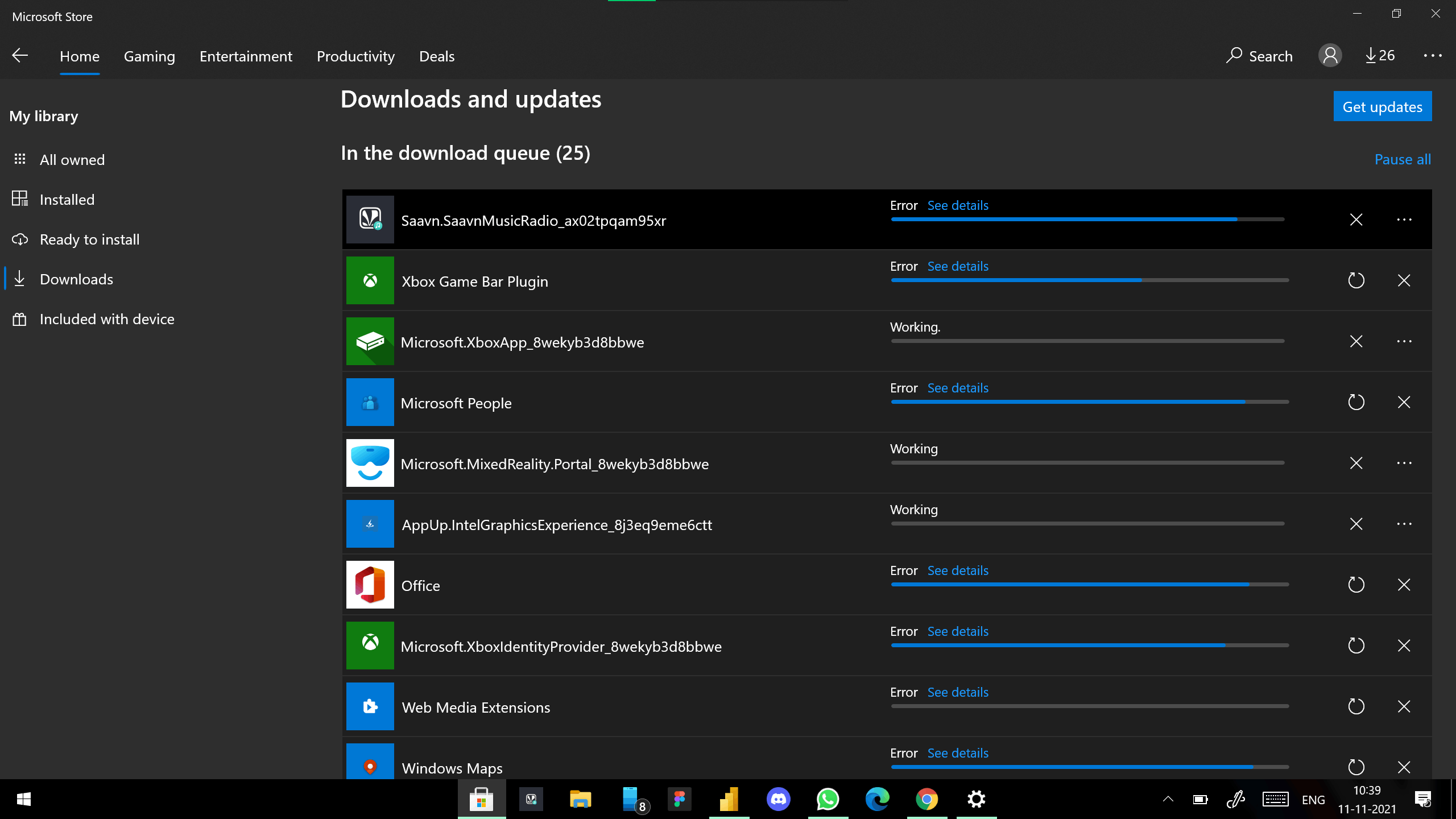Cancel the Xbox Game Bar Plugin download
Image resolution: width=1456 pixels, height=819 pixels.
coord(1404,280)
